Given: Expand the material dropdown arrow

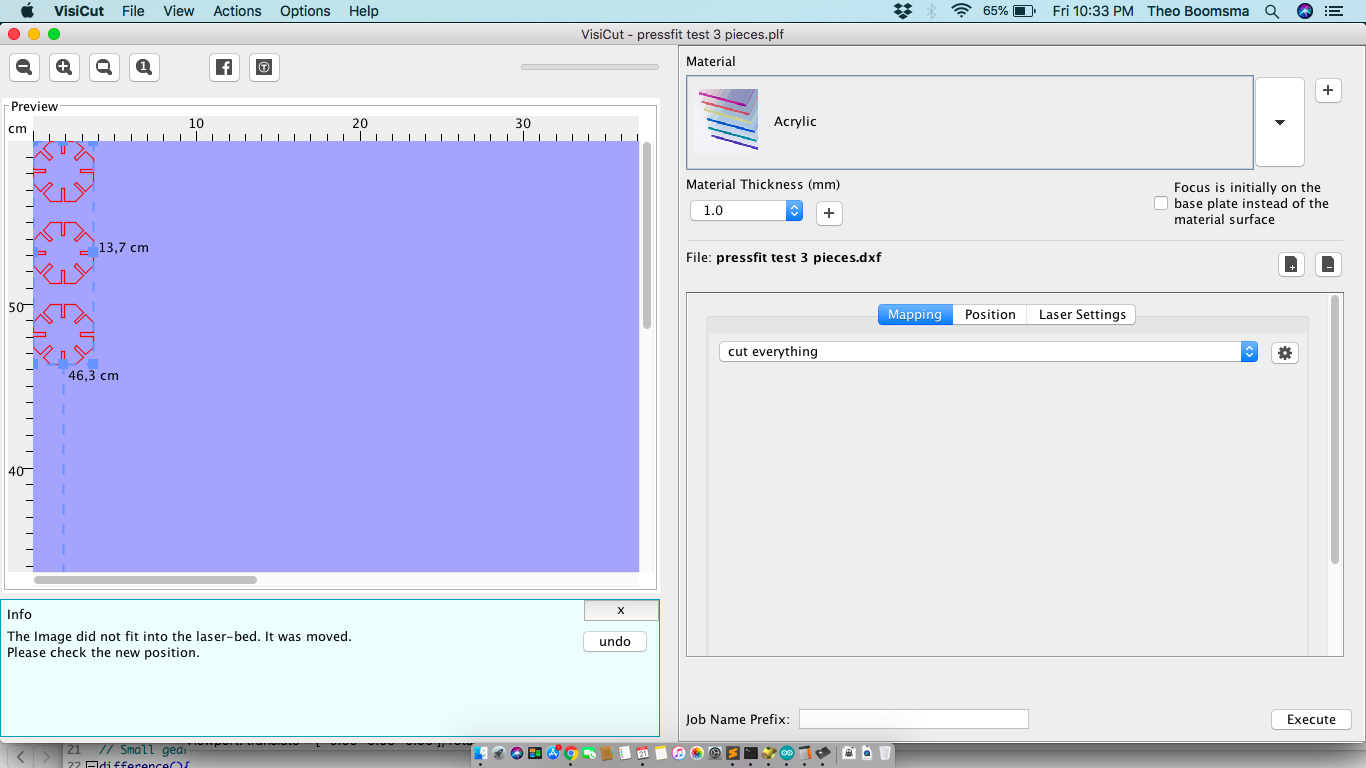Looking at the screenshot, I should (1280, 122).
